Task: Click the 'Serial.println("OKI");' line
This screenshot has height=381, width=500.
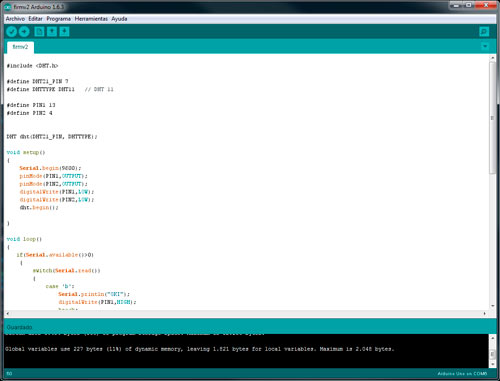Action: tap(94, 294)
